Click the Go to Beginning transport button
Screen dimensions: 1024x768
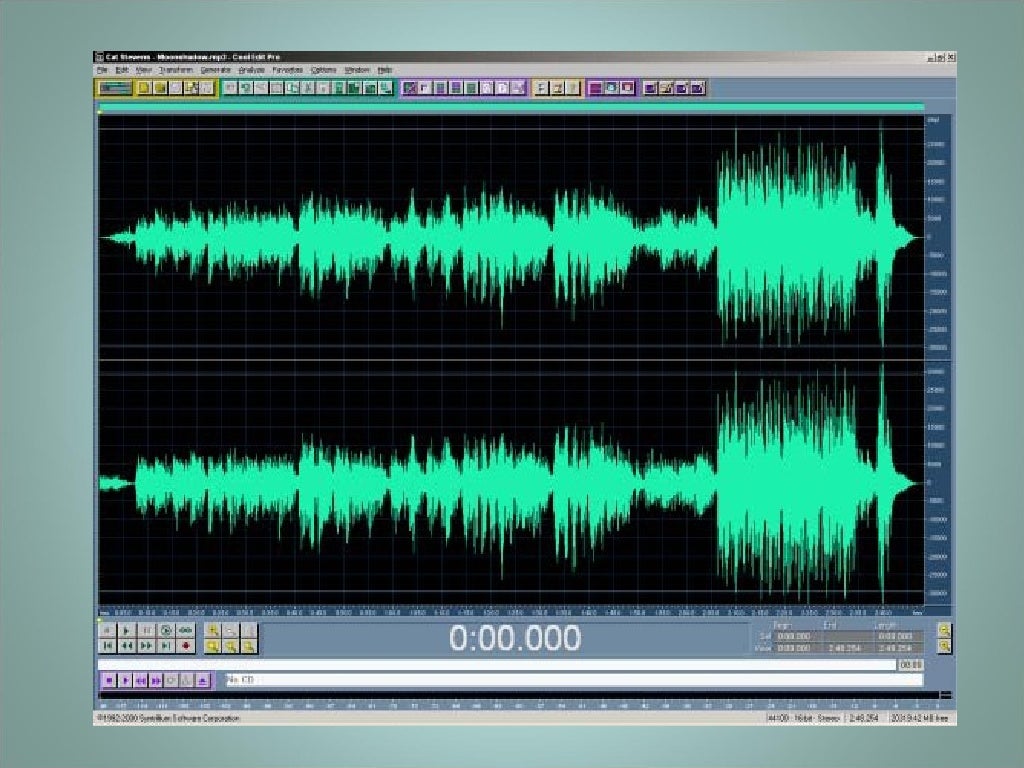coord(108,646)
